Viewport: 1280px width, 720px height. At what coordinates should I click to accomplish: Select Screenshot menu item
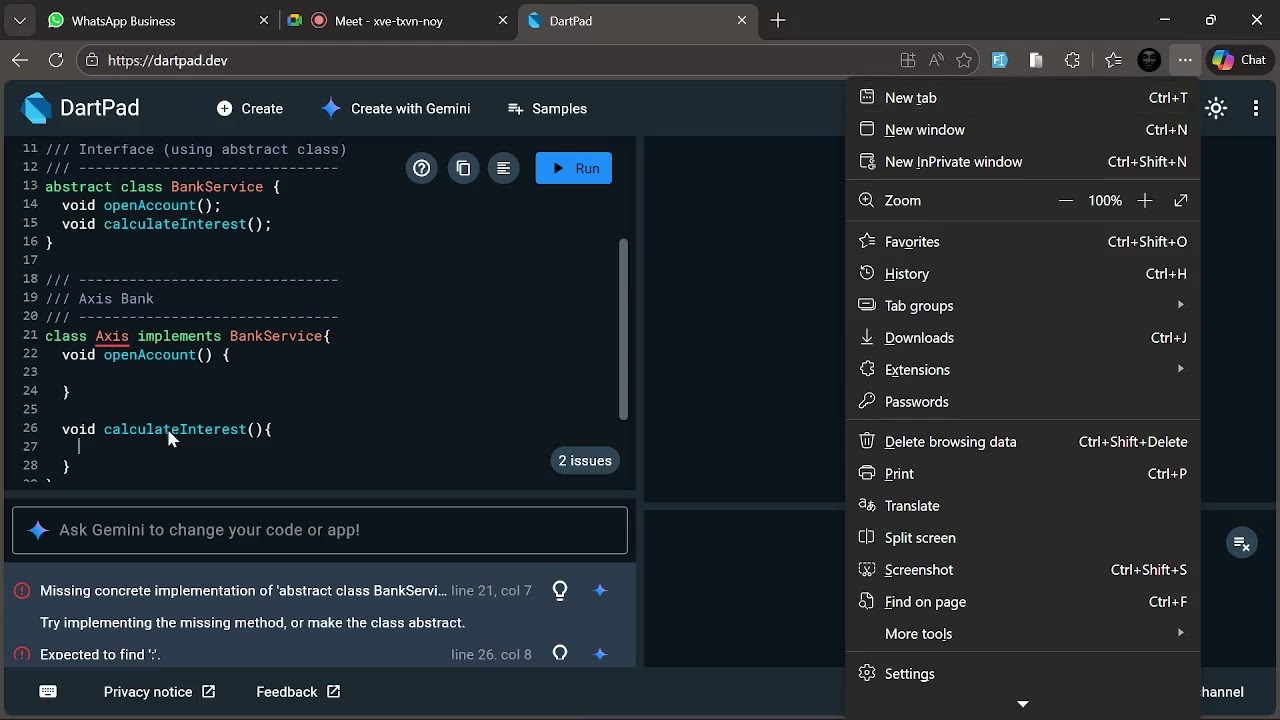click(x=1023, y=570)
